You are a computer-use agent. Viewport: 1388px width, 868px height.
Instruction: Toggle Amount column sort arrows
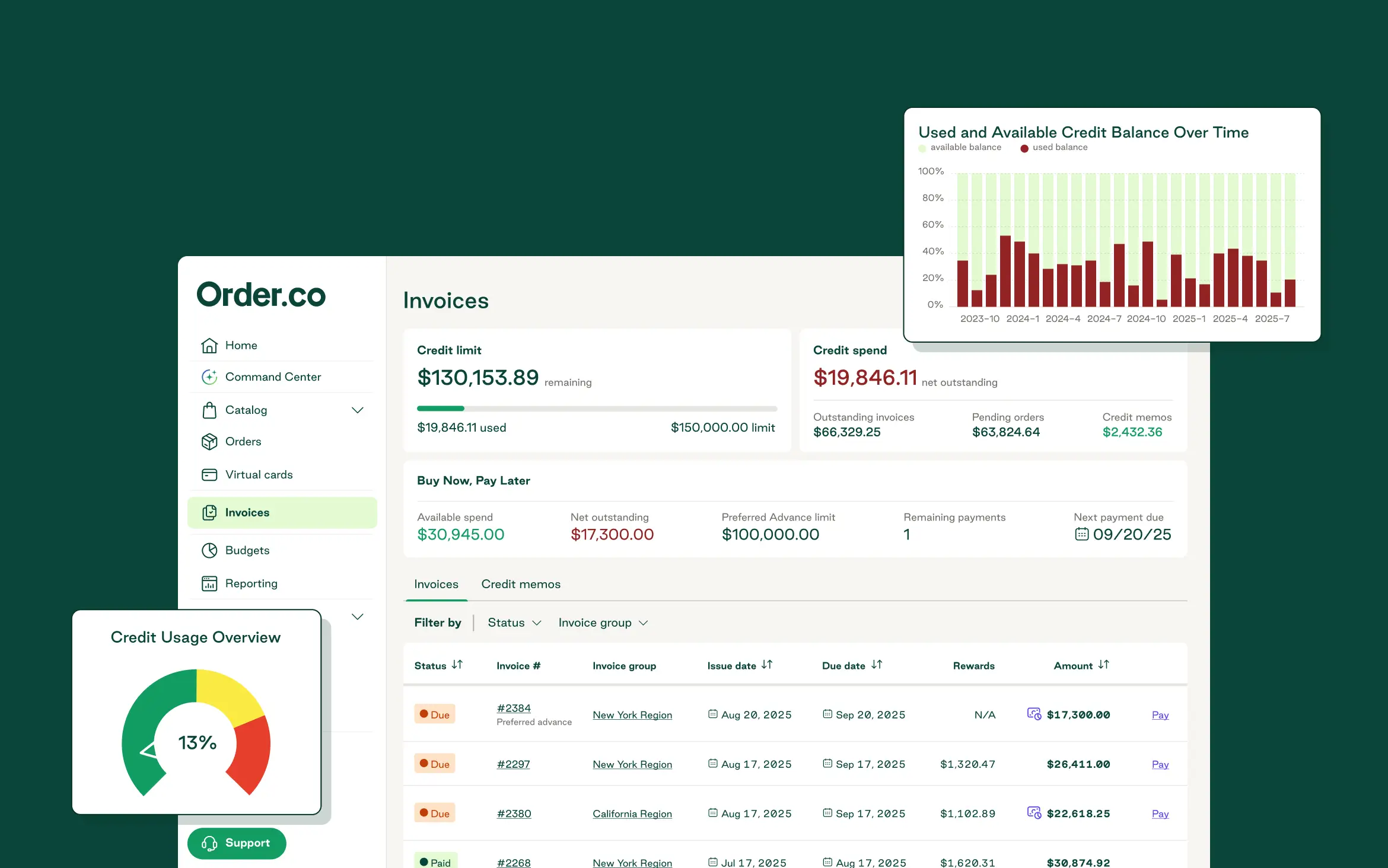[x=1103, y=665]
